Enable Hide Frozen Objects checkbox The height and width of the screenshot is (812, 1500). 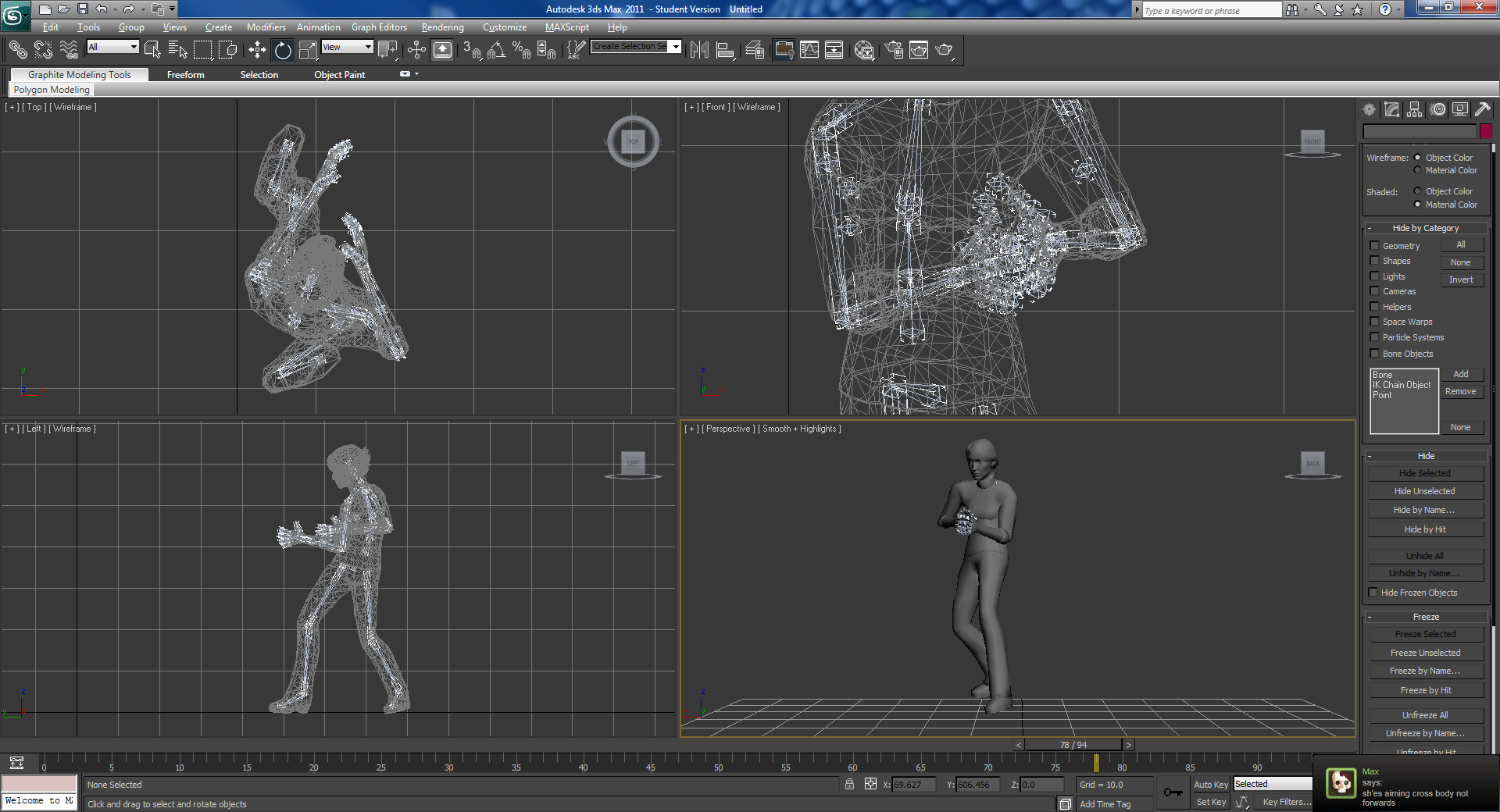[x=1373, y=593]
